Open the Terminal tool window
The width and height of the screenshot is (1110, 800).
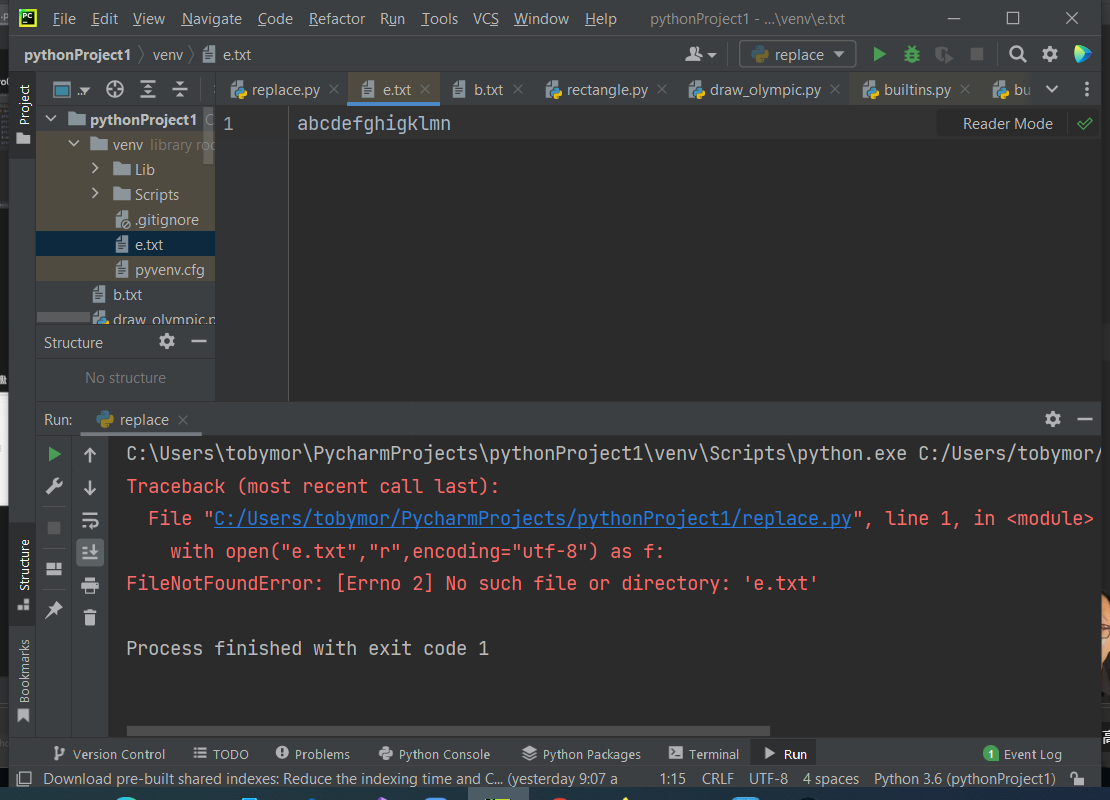[704, 754]
